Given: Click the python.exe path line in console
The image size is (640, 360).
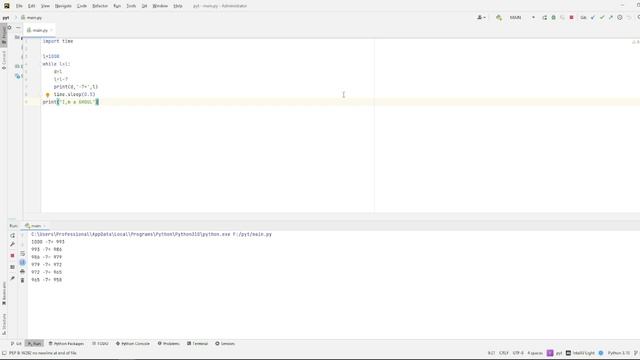Looking at the screenshot, I should (151, 234).
